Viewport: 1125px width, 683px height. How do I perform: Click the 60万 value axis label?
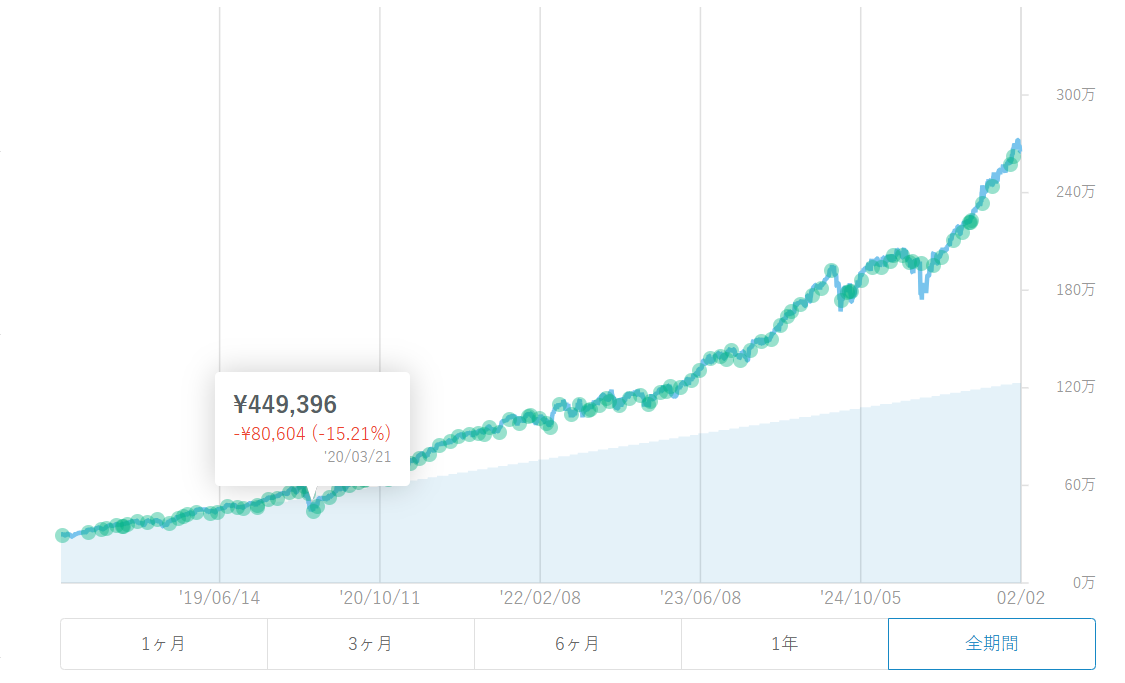pyautogui.click(x=1078, y=485)
